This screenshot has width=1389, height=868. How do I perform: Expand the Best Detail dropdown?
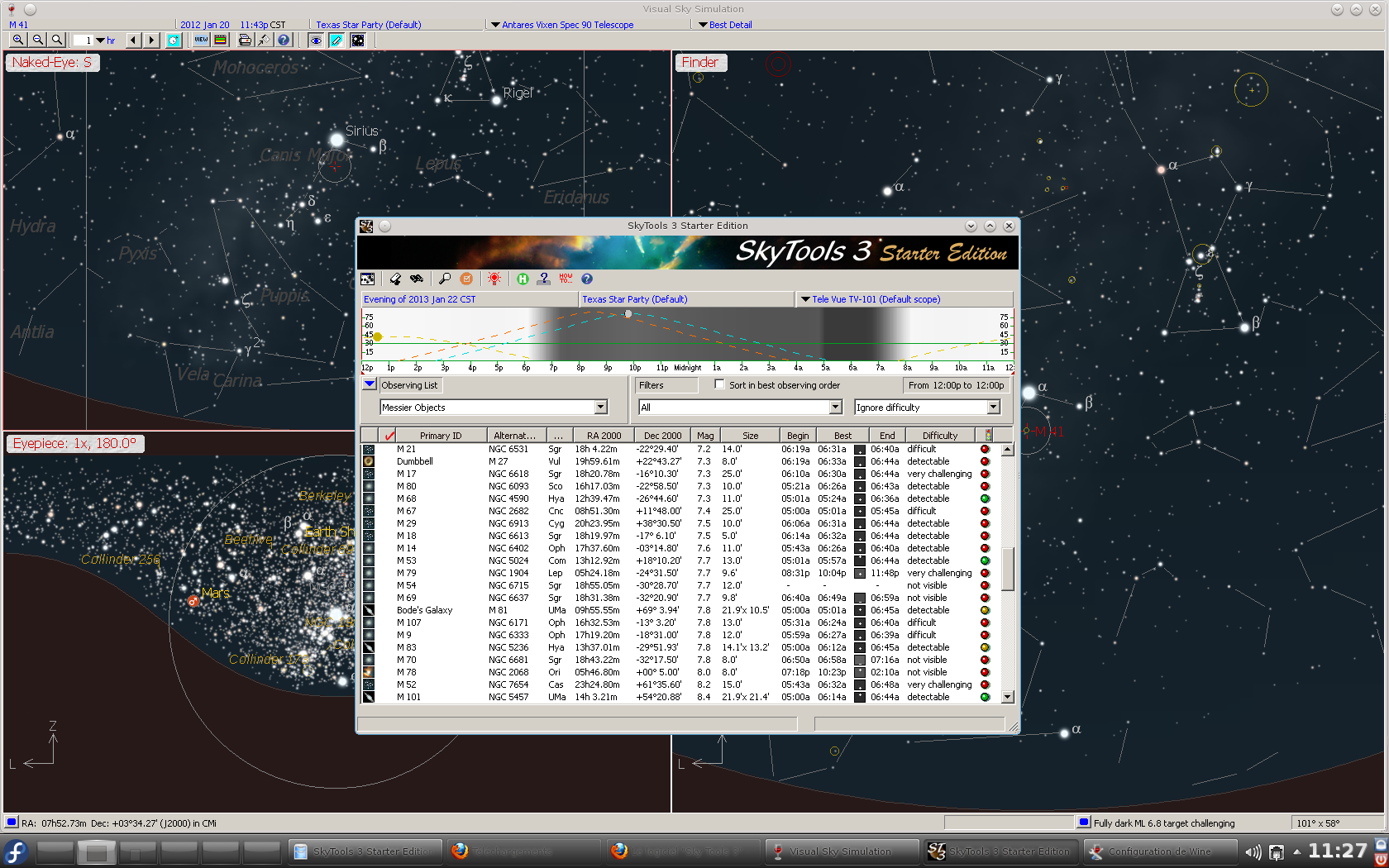[725, 25]
